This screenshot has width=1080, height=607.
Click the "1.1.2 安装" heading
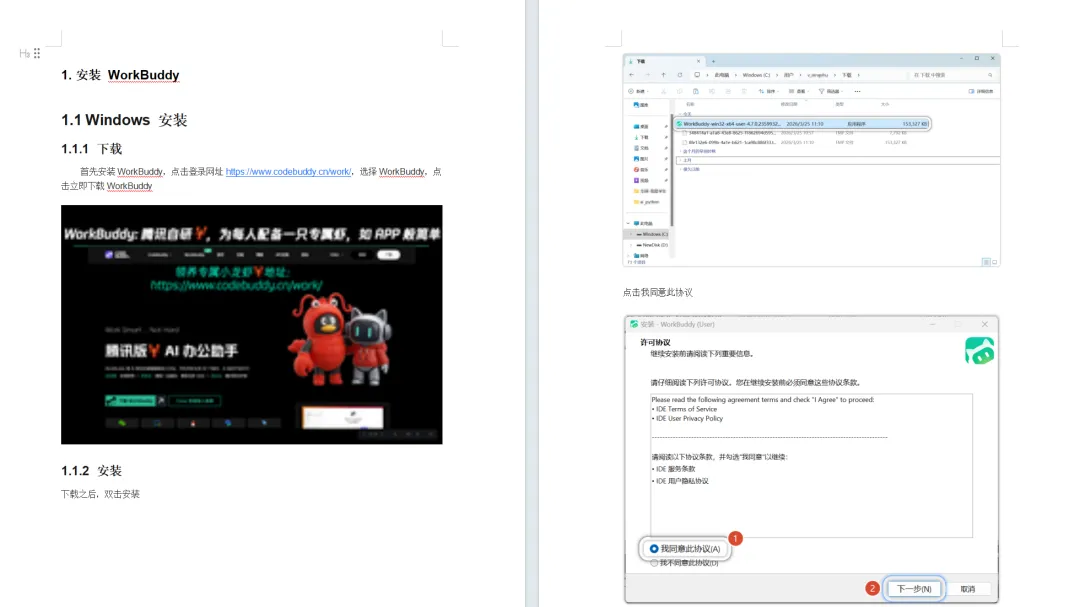(92, 471)
